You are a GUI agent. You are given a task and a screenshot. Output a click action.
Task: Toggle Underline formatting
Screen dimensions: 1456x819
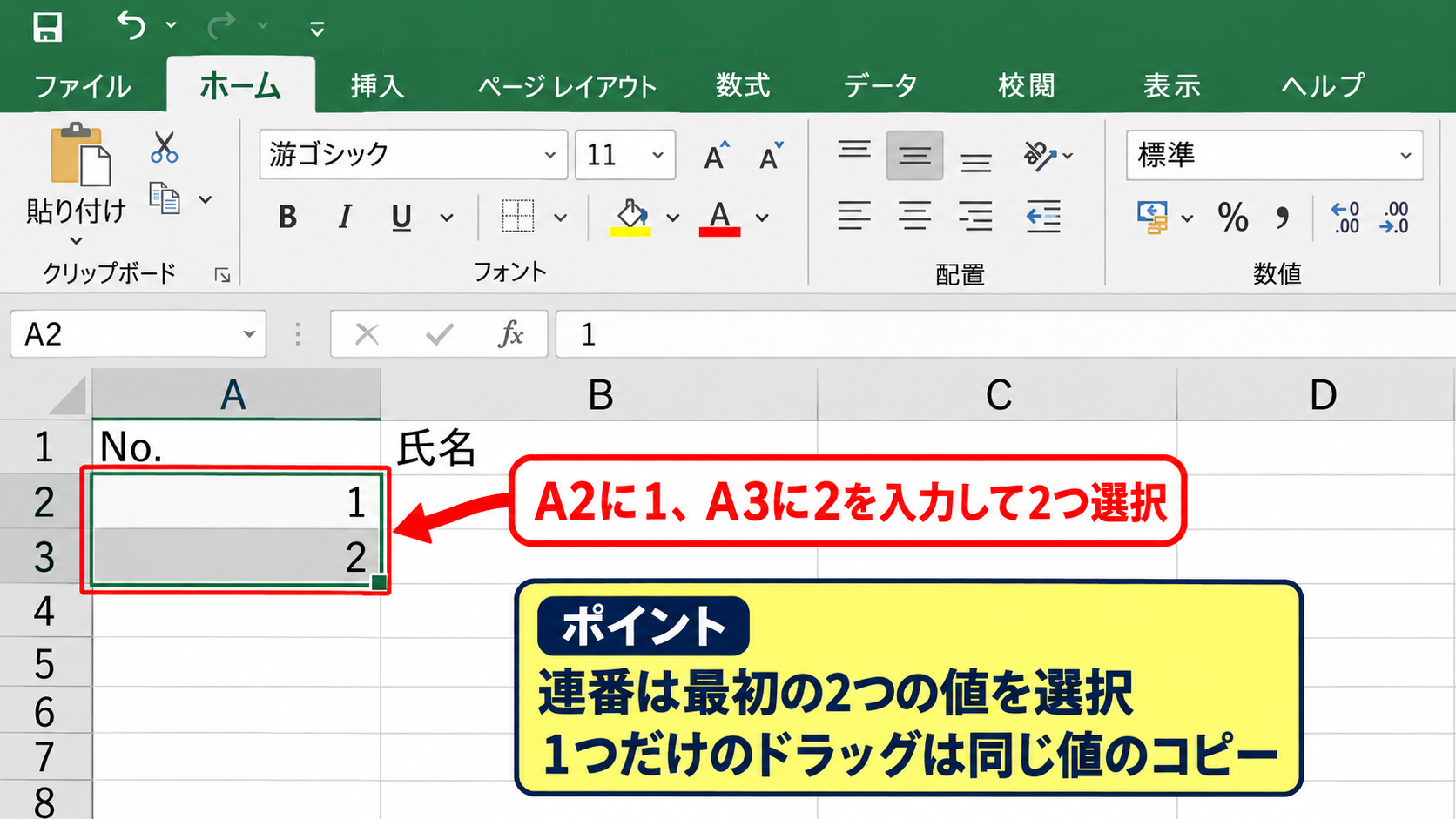tap(401, 218)
